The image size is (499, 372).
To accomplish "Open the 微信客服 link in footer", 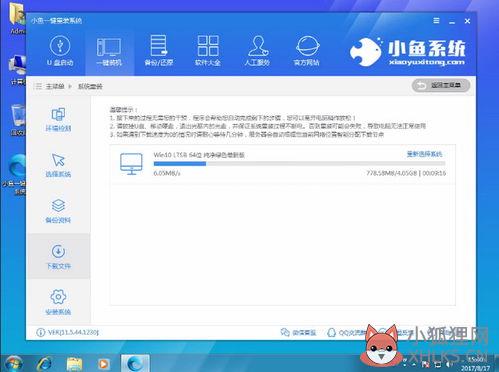I will click(298, 332).
